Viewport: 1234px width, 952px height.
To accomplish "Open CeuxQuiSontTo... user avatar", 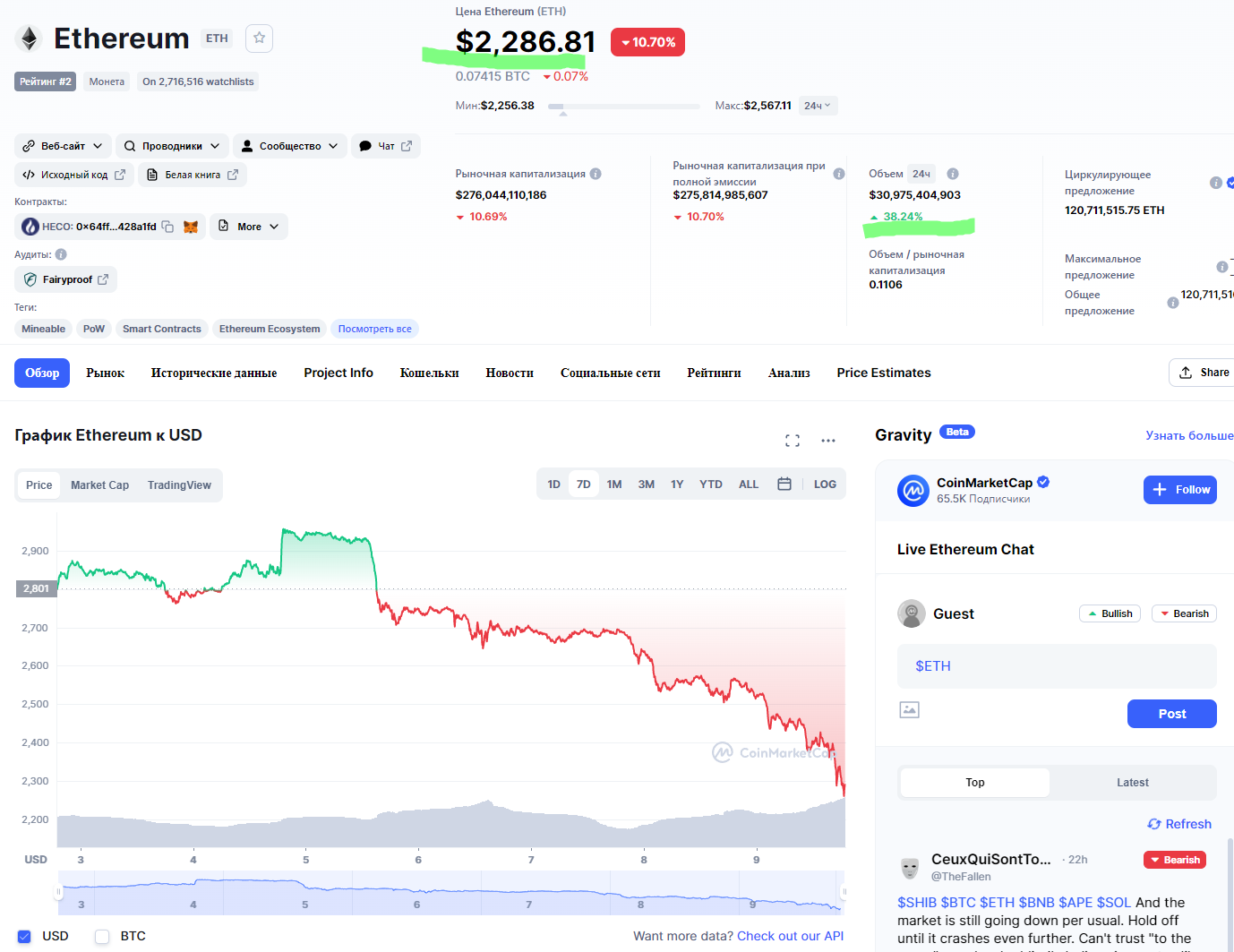I will (x=910, y=868).
